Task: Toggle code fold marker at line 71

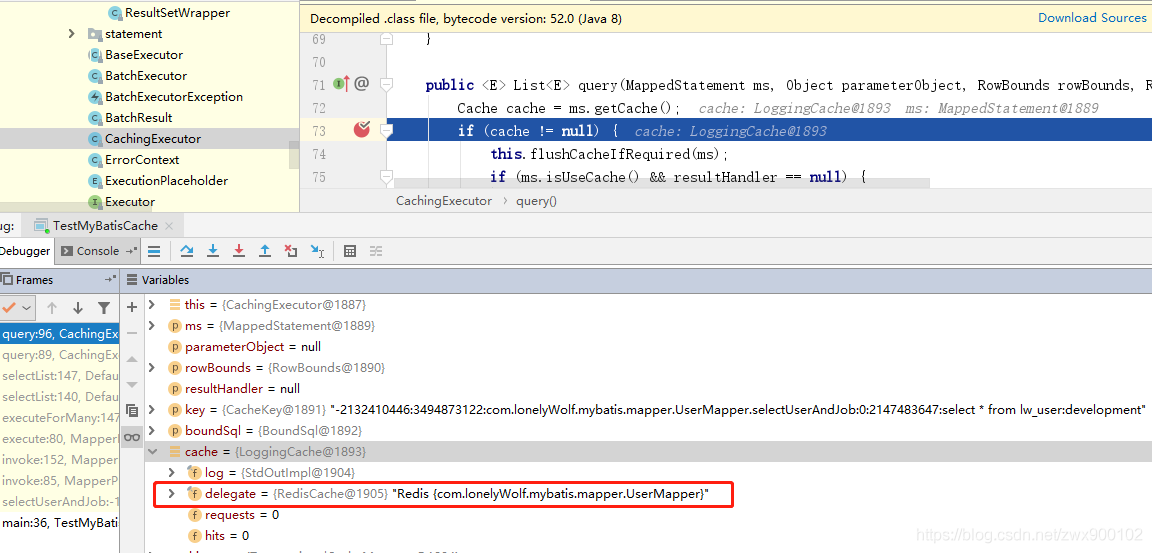Action: pos(386,85)
